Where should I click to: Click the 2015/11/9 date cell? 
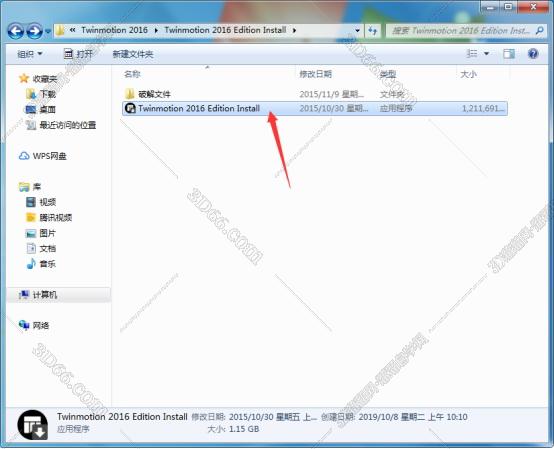click(x=331, y=94)
